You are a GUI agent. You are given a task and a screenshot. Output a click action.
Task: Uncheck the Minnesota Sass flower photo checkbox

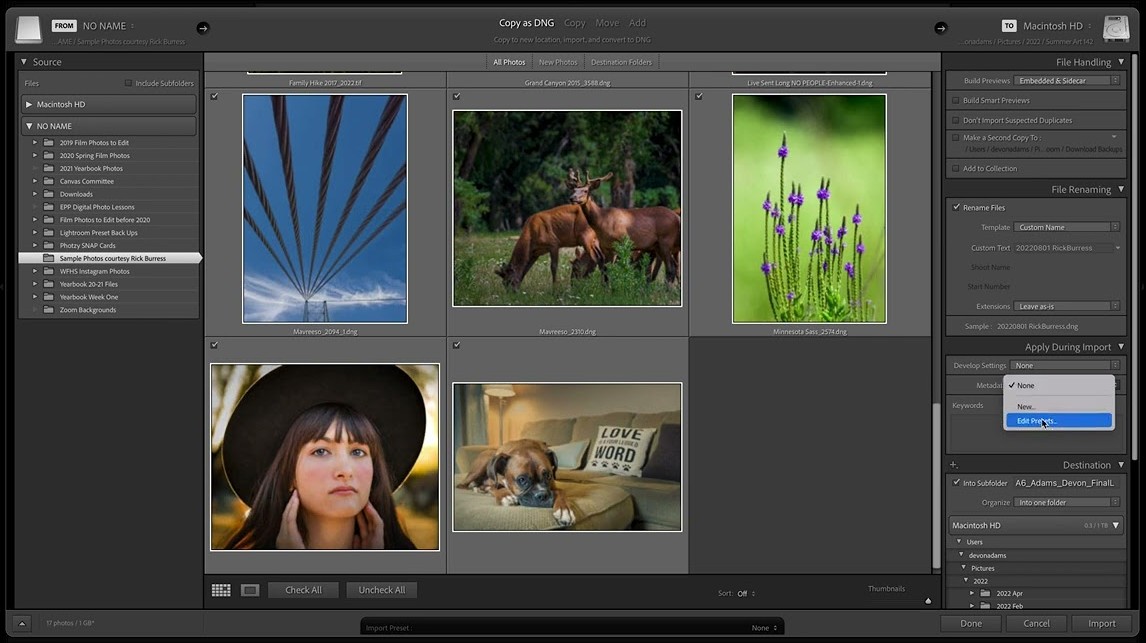699,96
